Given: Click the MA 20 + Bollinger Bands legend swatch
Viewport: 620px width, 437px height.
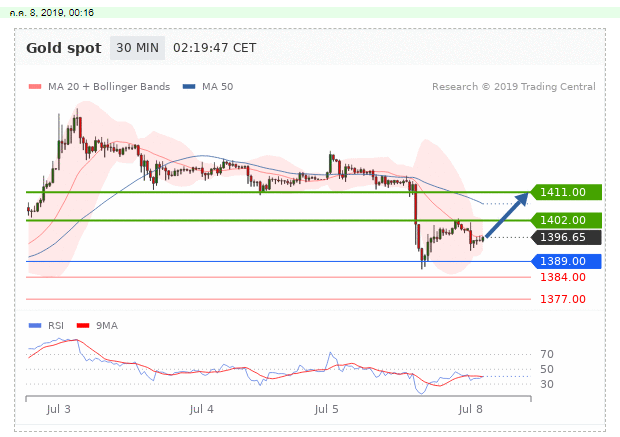Looking at the screenshot, I should [35, 87].
